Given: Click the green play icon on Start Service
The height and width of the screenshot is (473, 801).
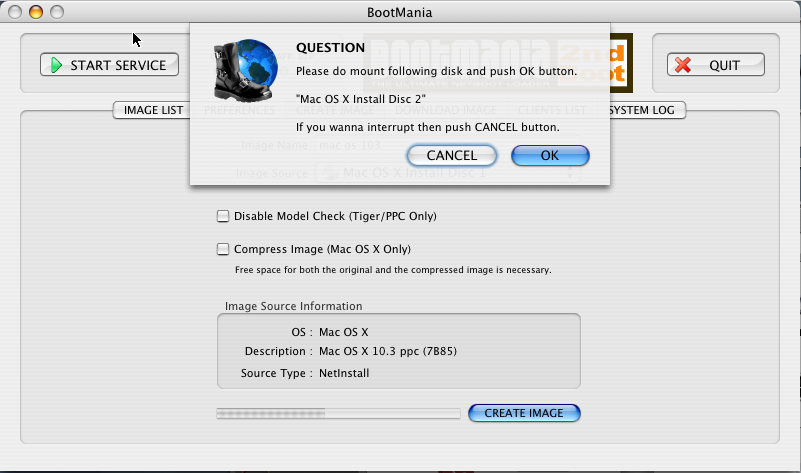Looking at the screenshot, I should point(56,65).
